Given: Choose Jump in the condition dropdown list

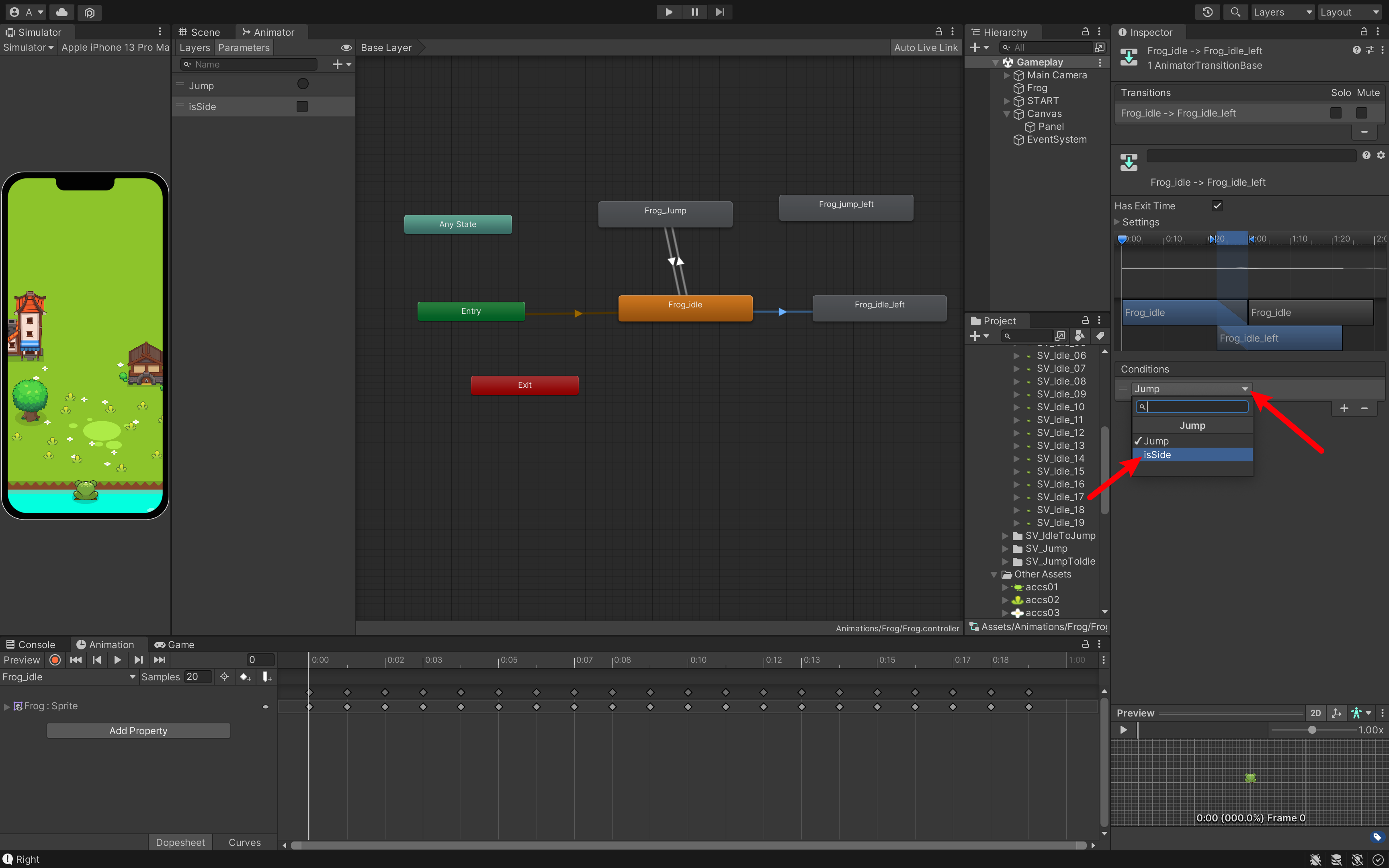Looking at the screenshot, I should tap(1192, 441).
